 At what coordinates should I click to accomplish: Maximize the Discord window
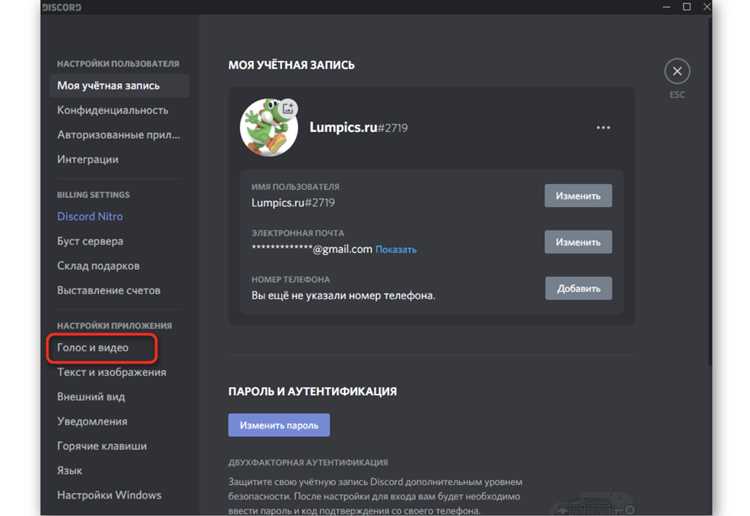686,7
